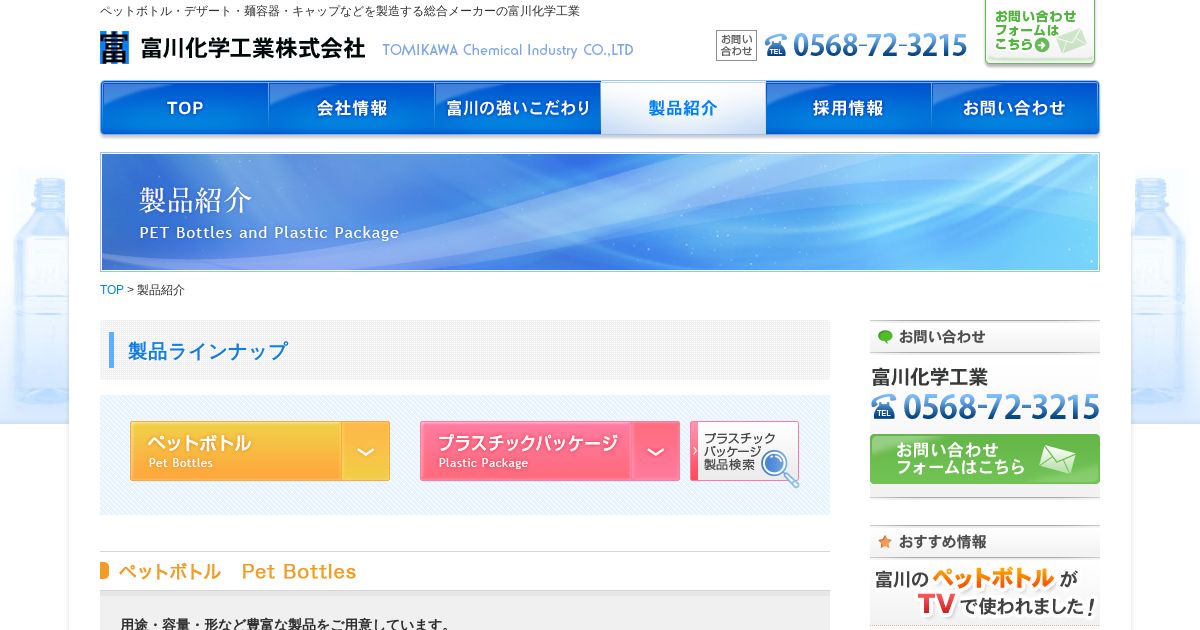The height and width of the screenshot is (630, 1200).
Task: Click the TOMIKAWA Chemical Industry CO.,LTD text
Action: pyautogui.click(x=508, y=50)
